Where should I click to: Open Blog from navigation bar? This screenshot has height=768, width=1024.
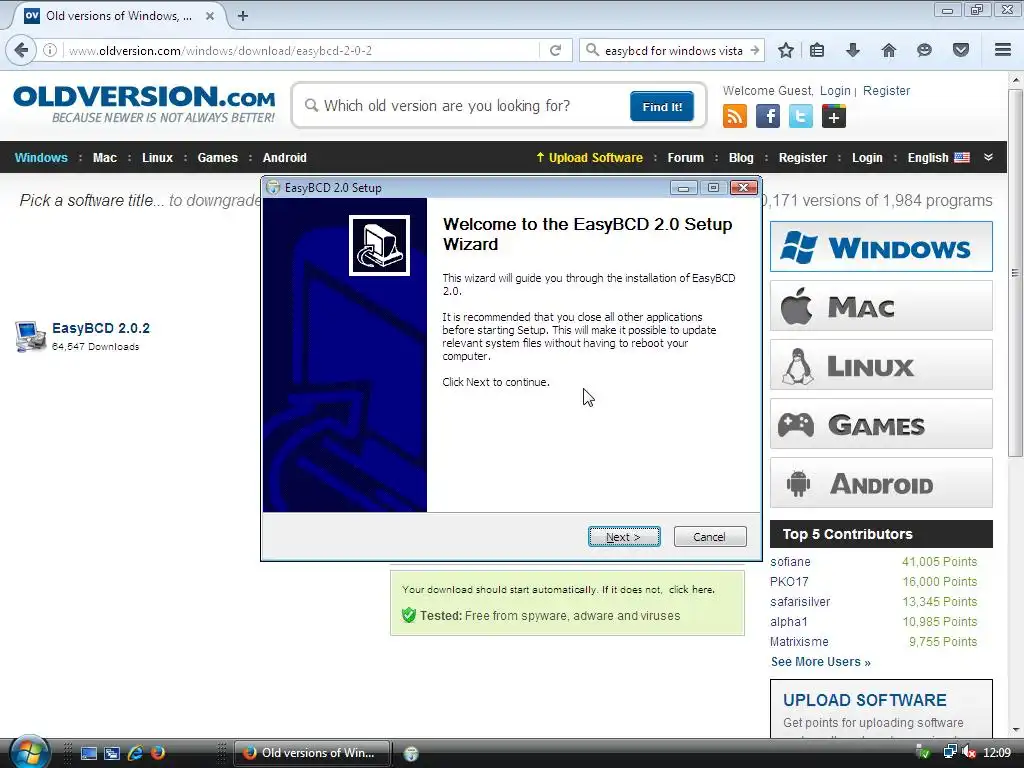741,157
